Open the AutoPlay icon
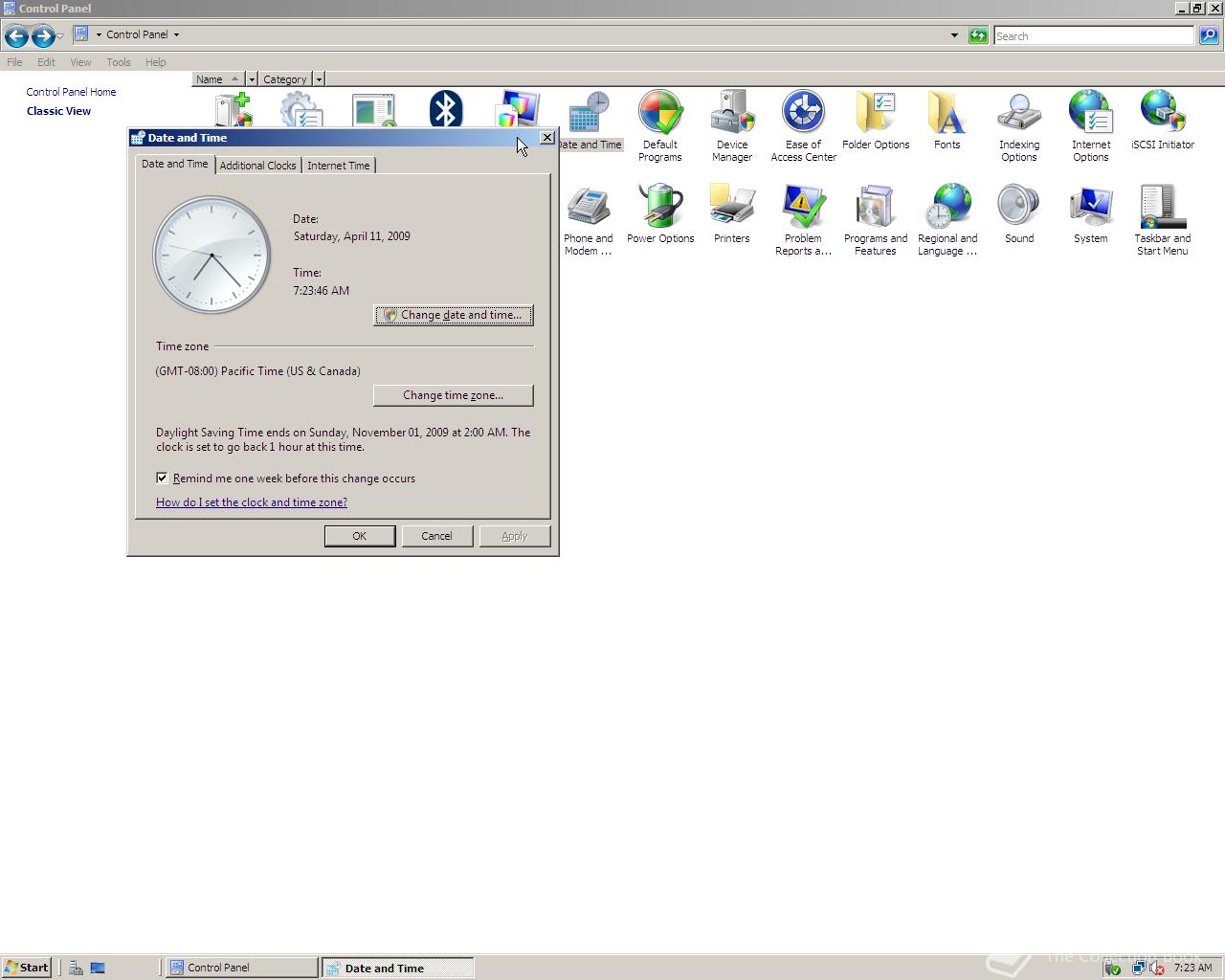 click(x=373, y=109)
